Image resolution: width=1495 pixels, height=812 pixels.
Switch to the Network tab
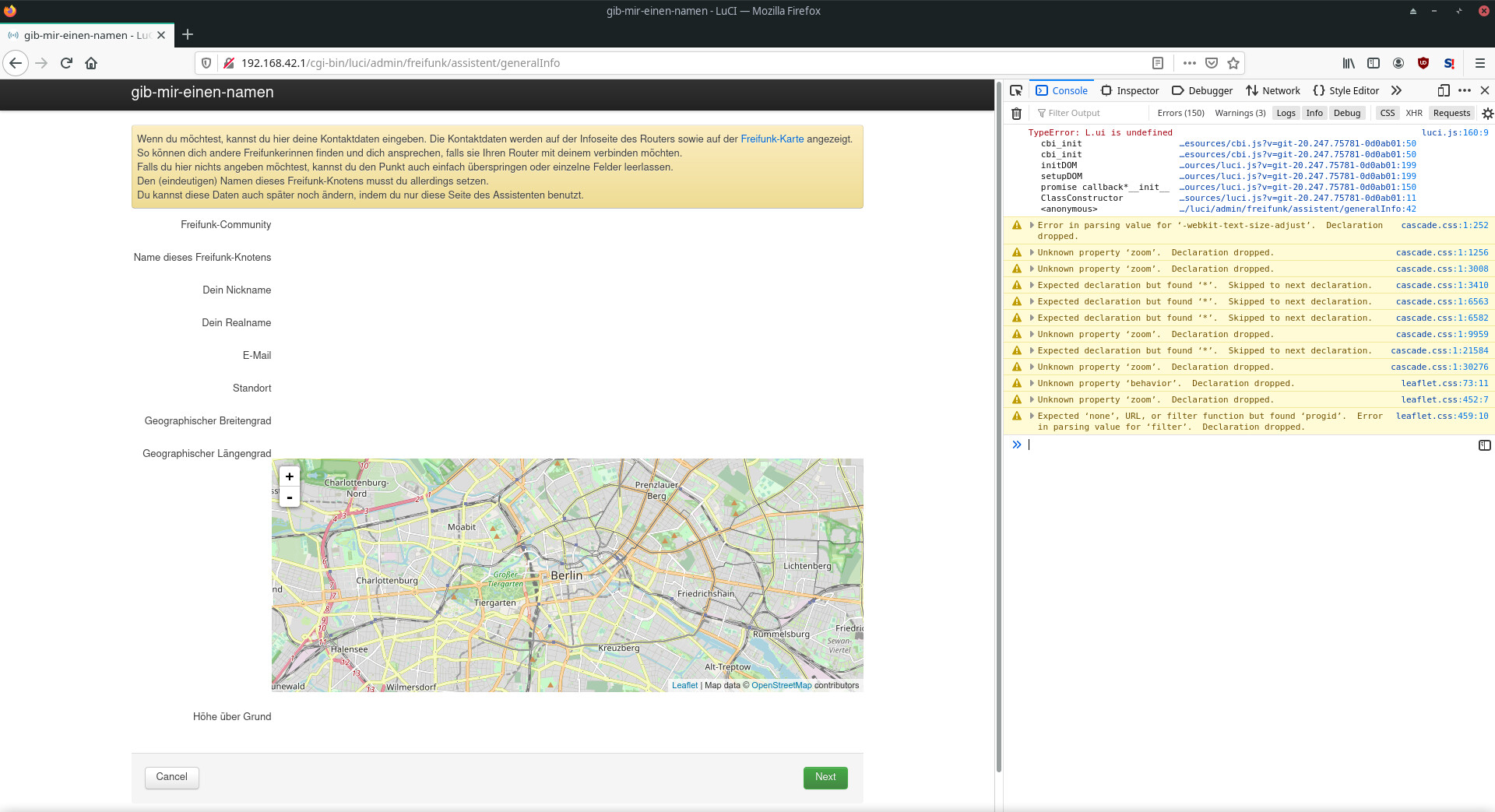click(x=1273, y=90)
